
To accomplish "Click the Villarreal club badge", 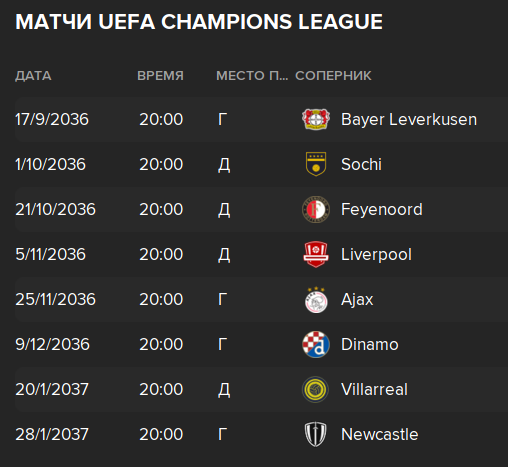I will point(315,389).
